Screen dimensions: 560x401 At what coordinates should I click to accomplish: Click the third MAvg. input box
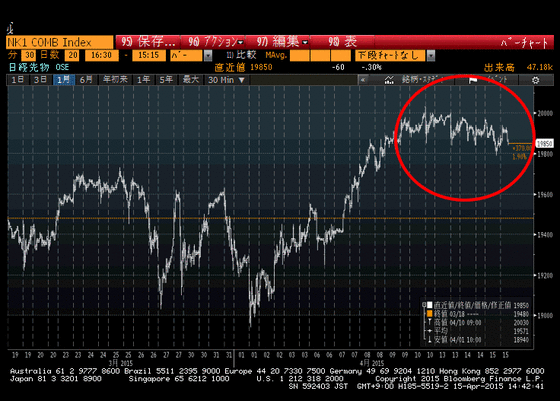pos(341,55)
